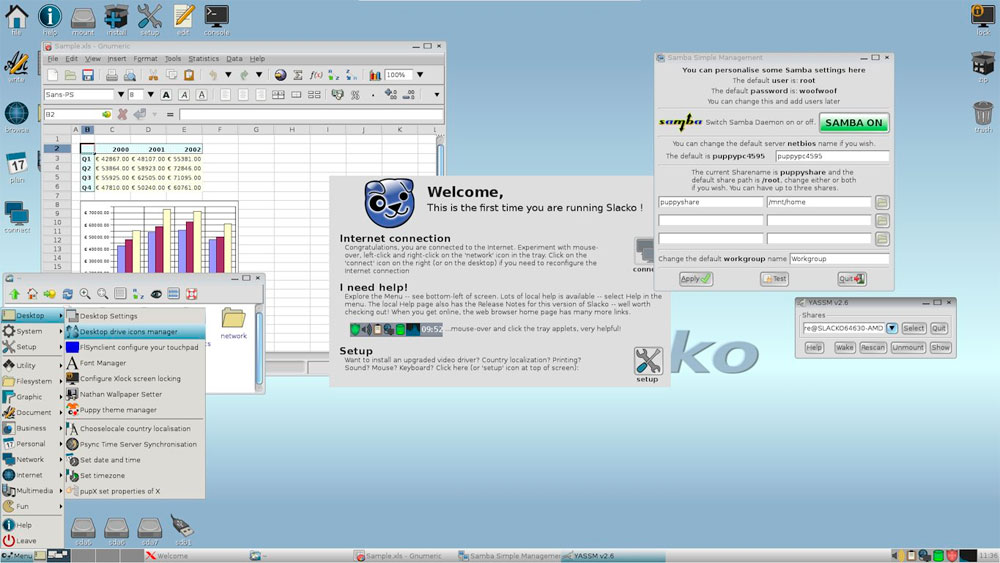Click the install desktop icon
This screenshot has width=1000, height=563.
(x=116, y=20)
